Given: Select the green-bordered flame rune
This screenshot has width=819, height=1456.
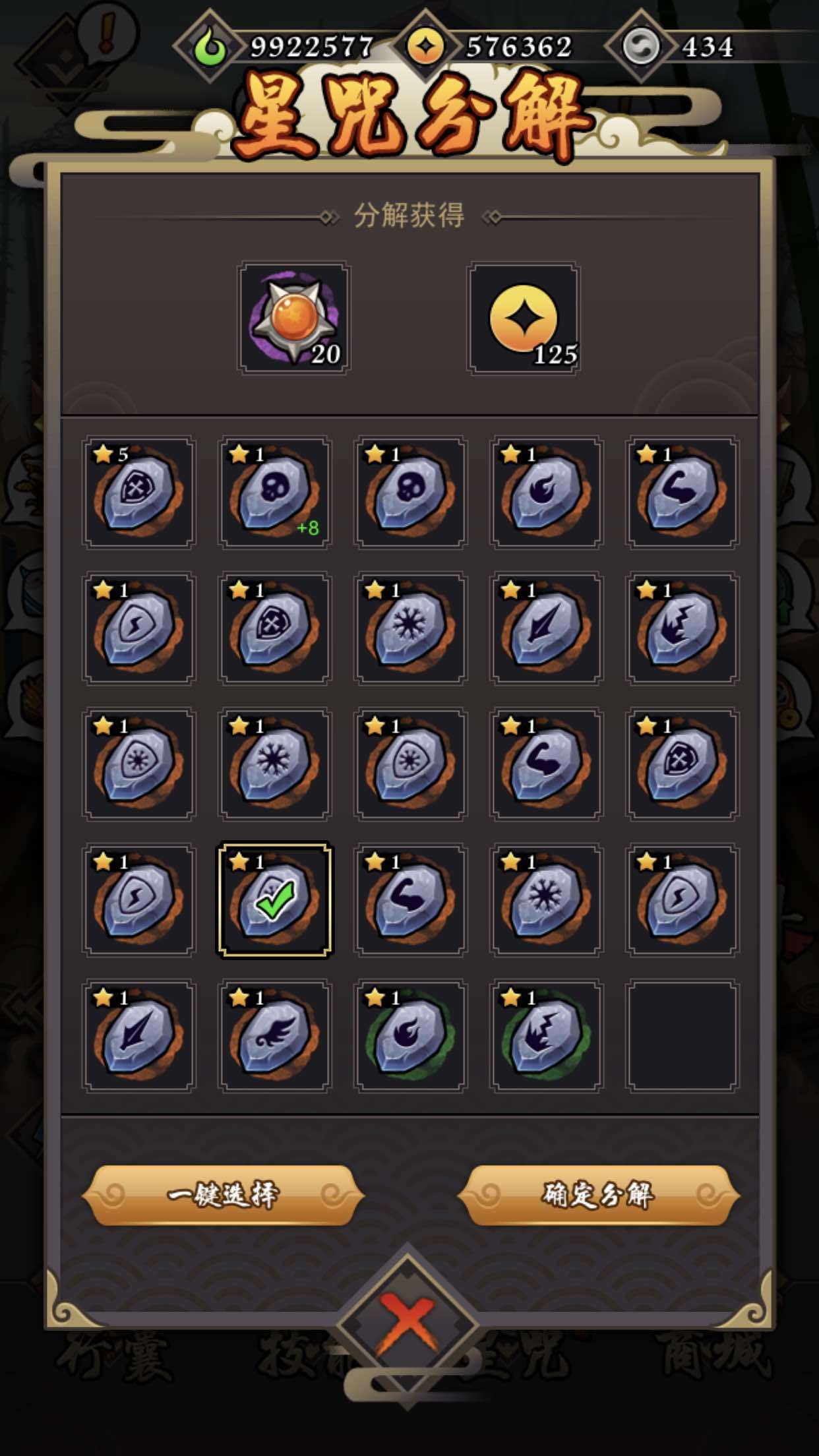Looking at the screenshot, I should coord(411,1035).
